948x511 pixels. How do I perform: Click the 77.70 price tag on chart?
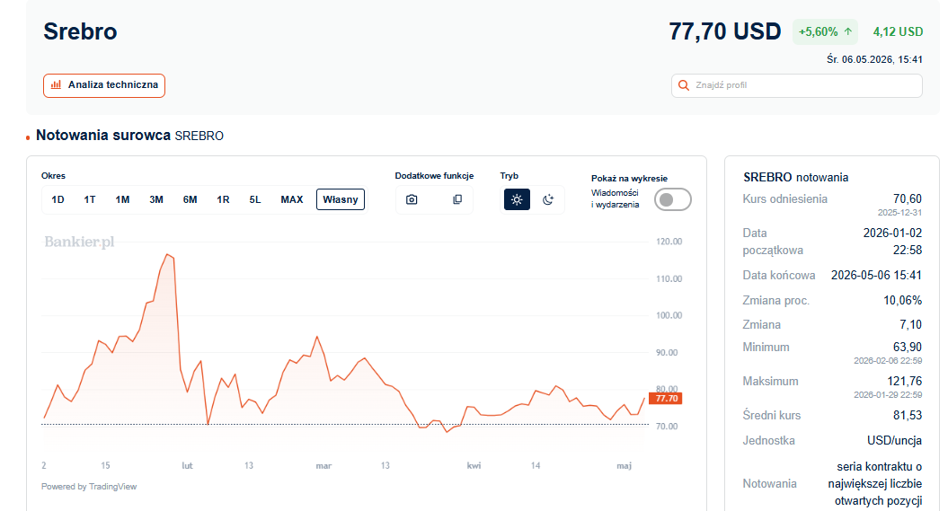665,399
